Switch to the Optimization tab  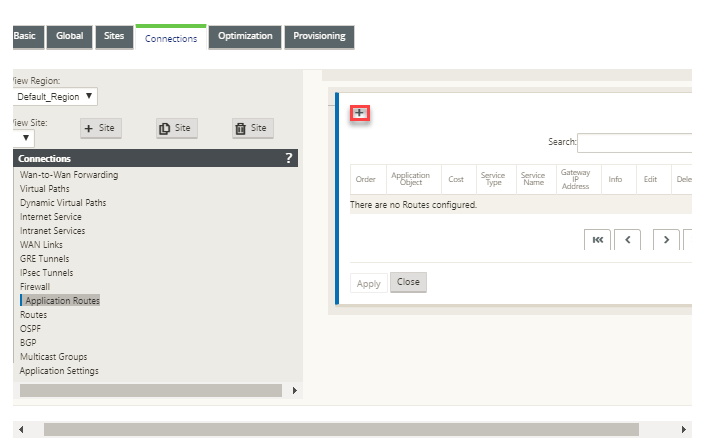[245, 36]
